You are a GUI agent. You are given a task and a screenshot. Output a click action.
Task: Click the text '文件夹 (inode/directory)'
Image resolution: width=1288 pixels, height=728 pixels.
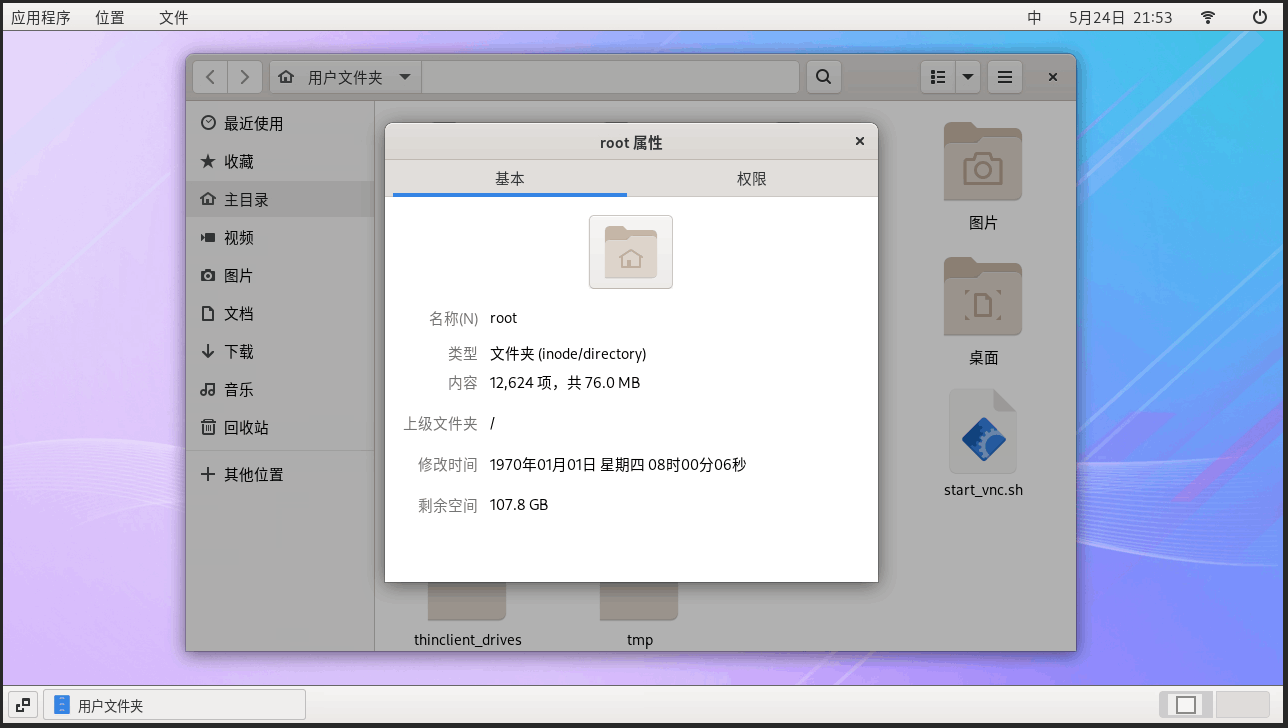568,354
